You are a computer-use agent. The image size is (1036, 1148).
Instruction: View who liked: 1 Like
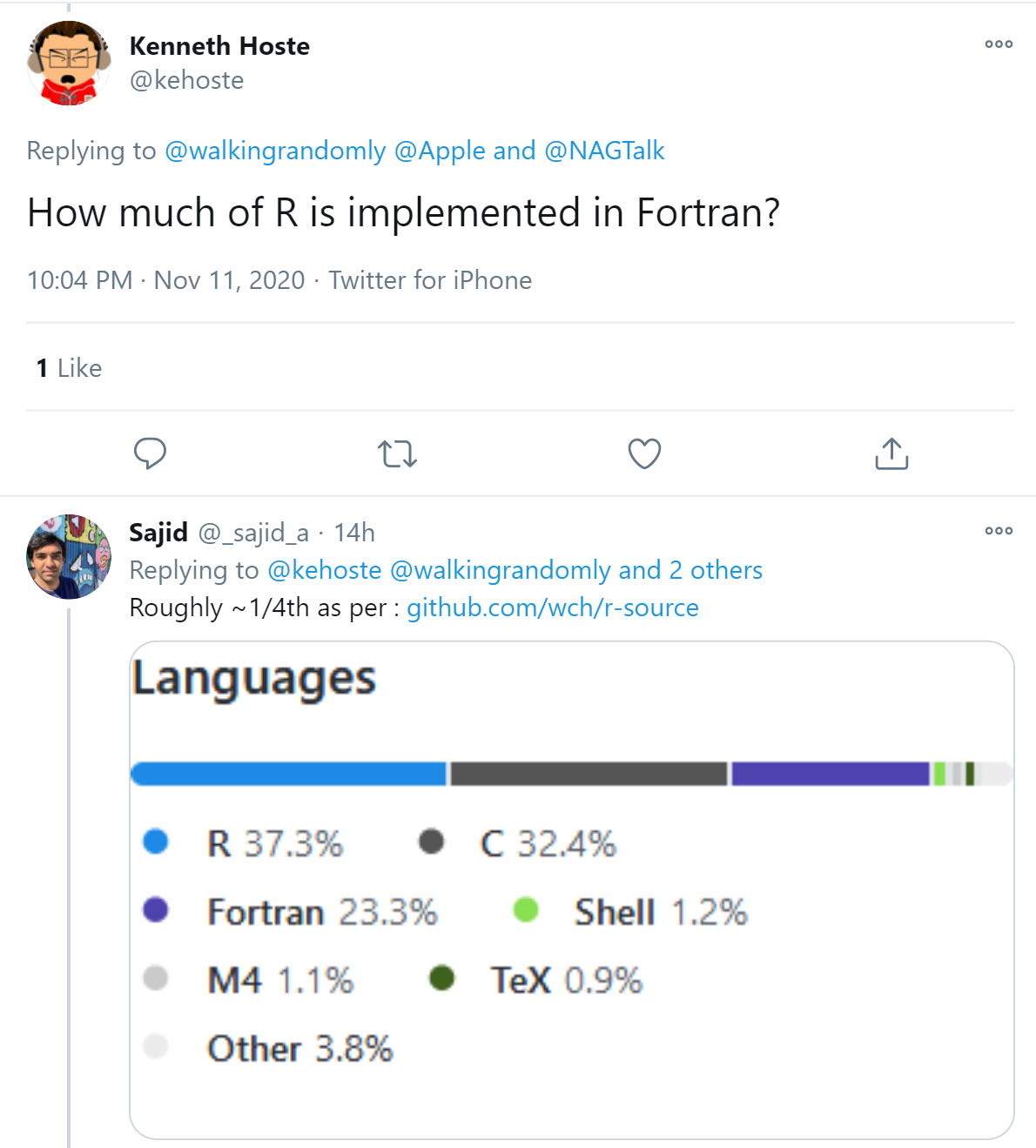tap(70, 368)
